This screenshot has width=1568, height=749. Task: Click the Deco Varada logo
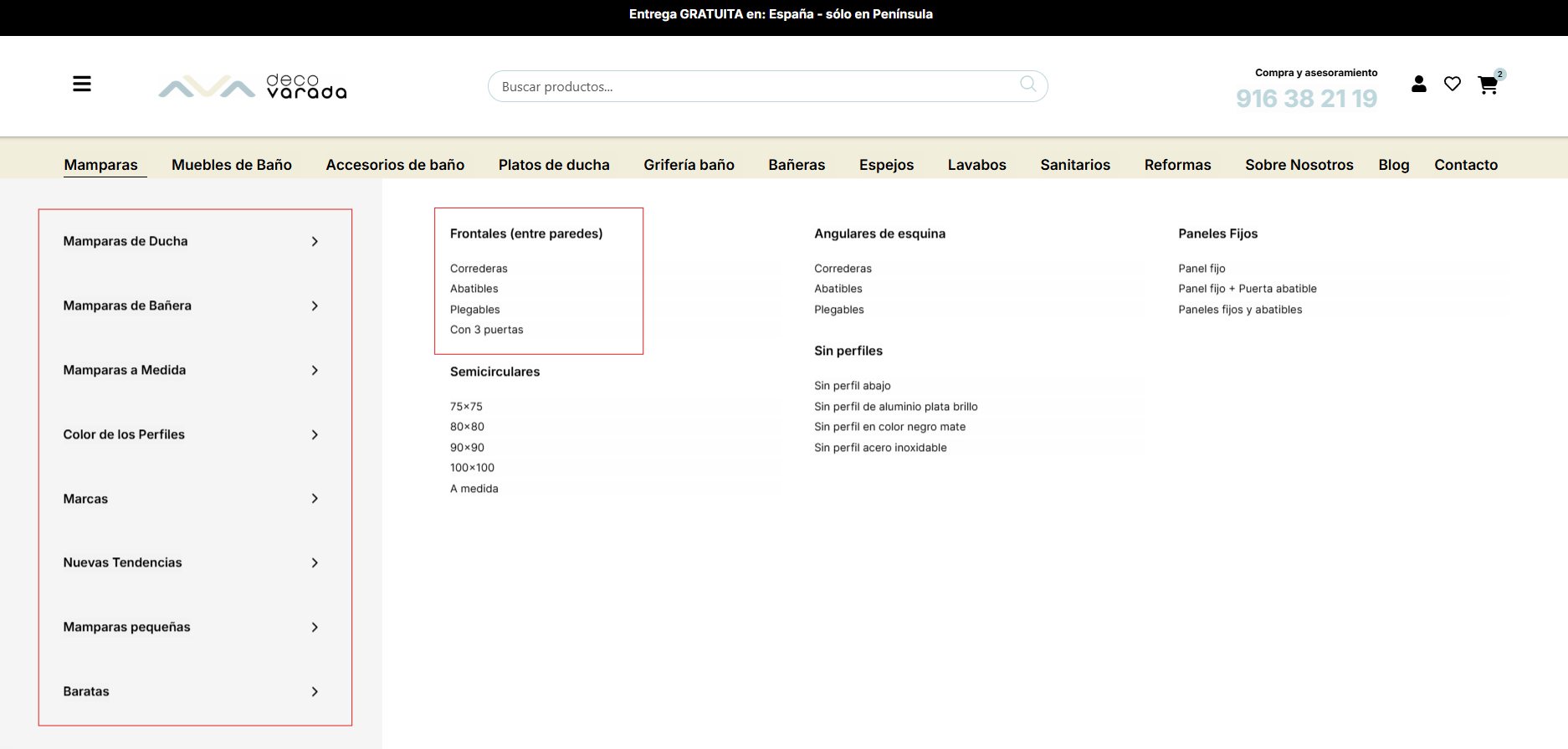pyautogui.click(x=253, y=86)
